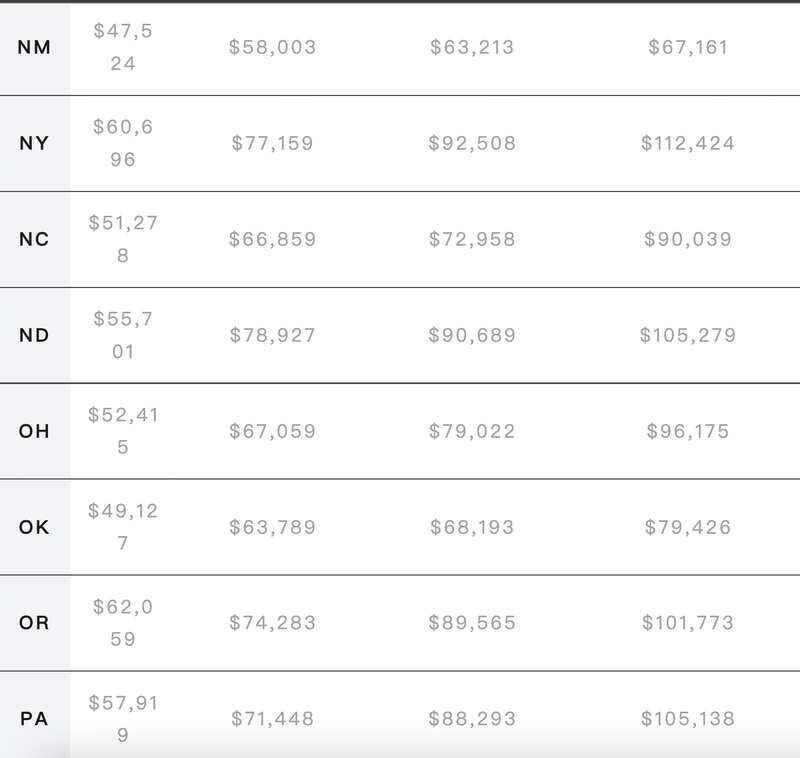Select the $47,524 wrapped cell for NM
The image size is (800, 758).
click(123, 47)
